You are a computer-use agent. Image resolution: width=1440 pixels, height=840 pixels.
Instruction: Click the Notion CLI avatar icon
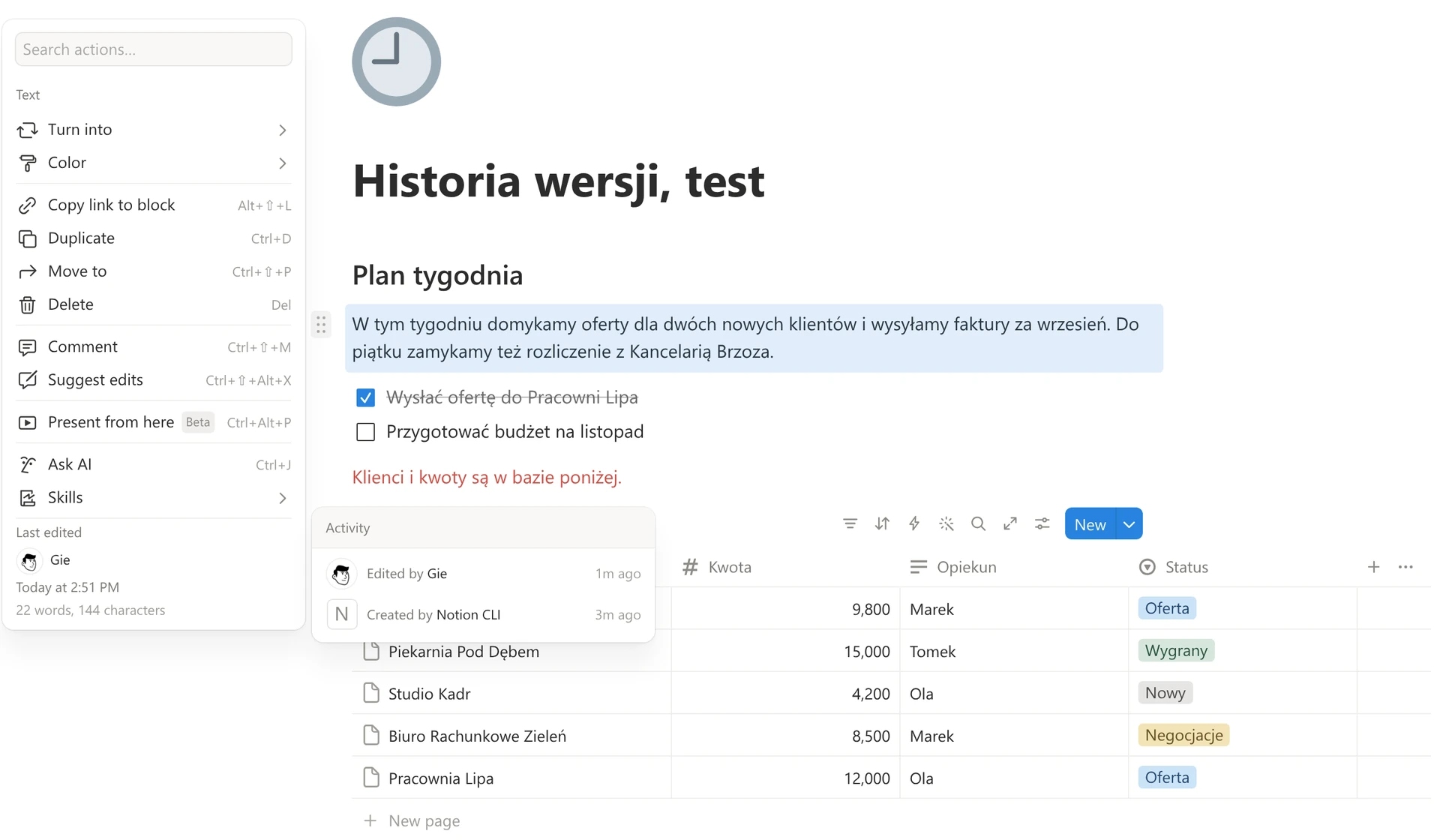[341, 614]
